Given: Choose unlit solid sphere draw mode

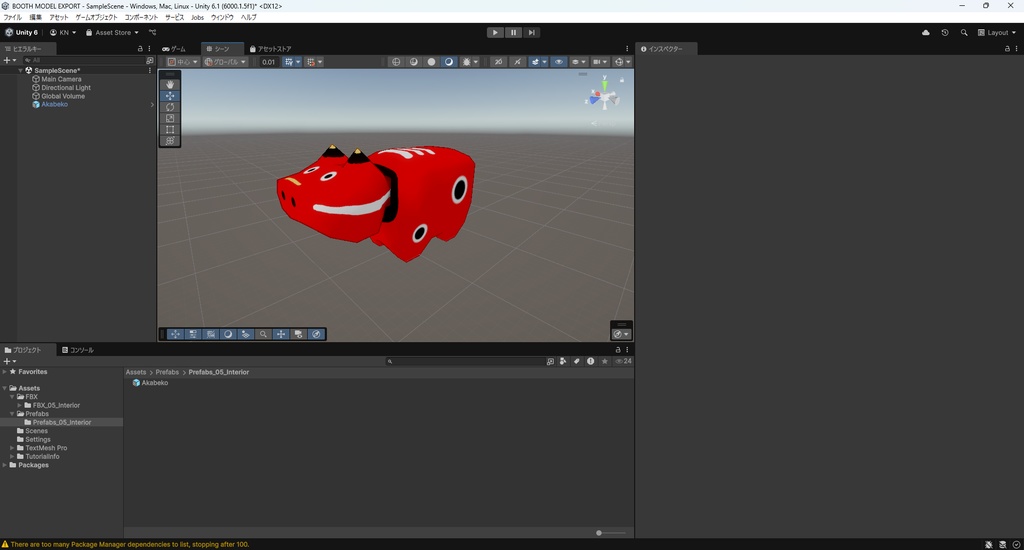Looking at the screenshot, I should coord(431,61).
